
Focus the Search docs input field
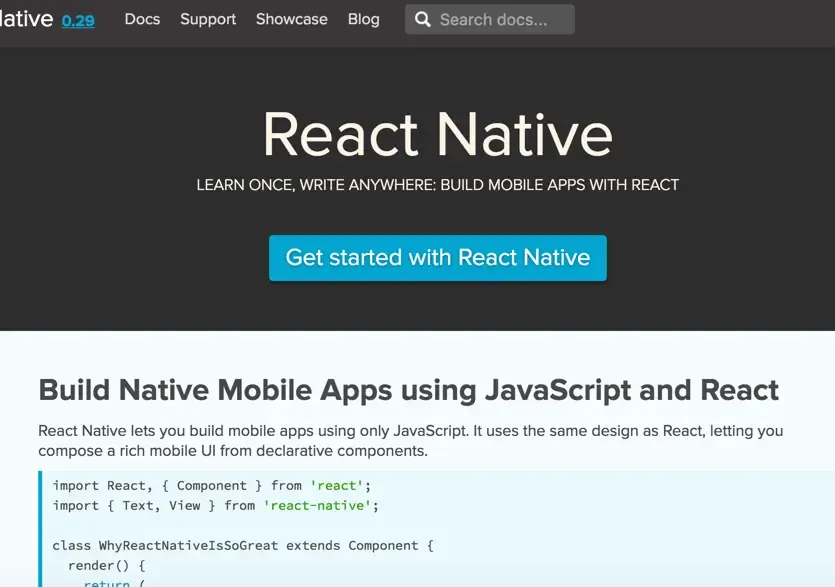tap(490, 19)
